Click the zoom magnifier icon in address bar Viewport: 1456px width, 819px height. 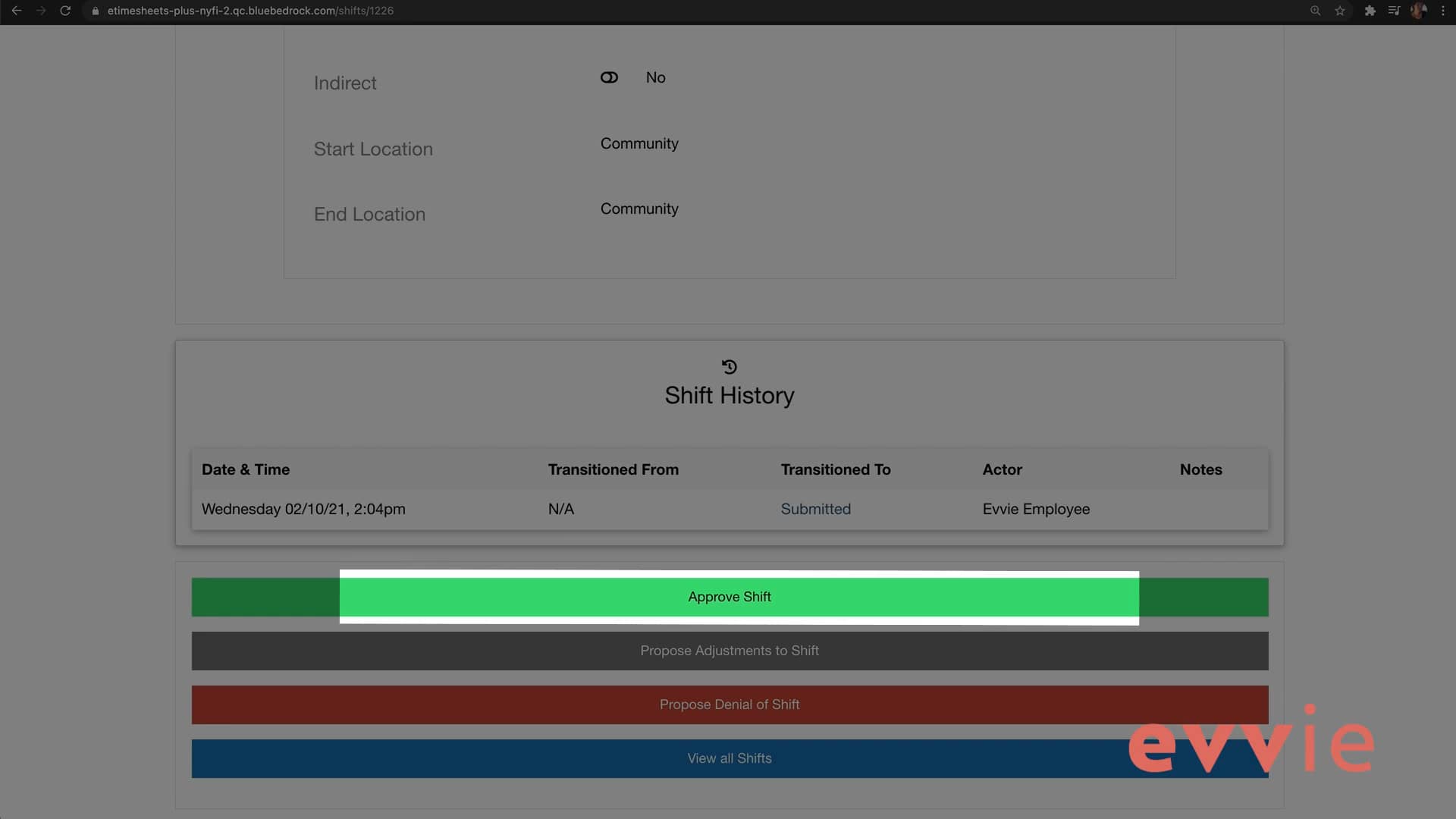[x=1316, y=11]
